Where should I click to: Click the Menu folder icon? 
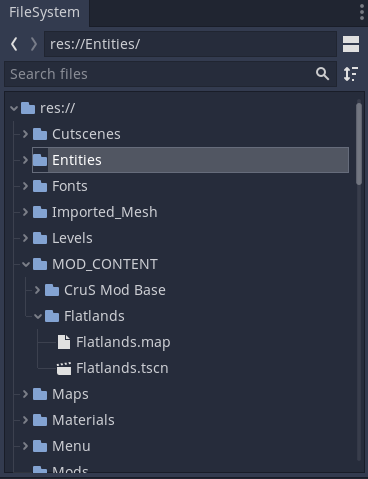[40, 446]
